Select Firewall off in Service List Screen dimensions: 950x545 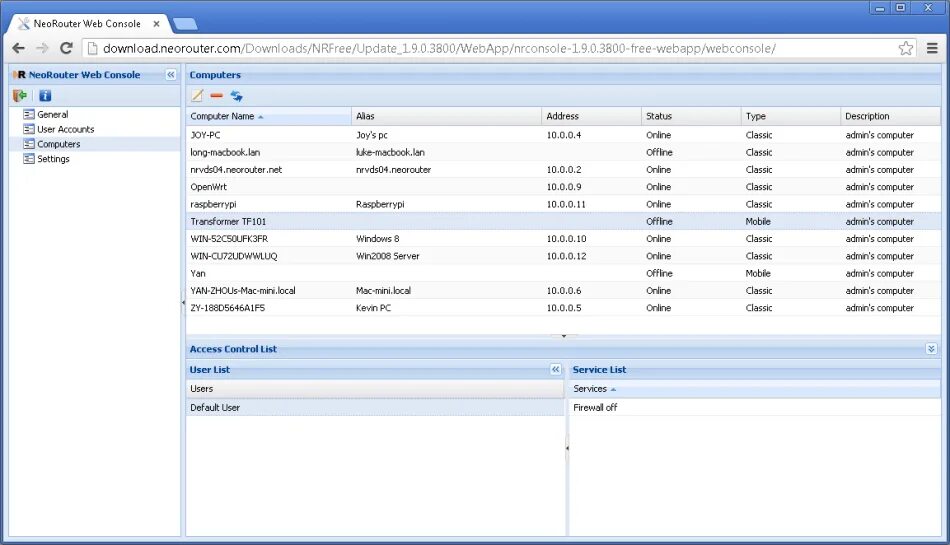click(755, 408)
